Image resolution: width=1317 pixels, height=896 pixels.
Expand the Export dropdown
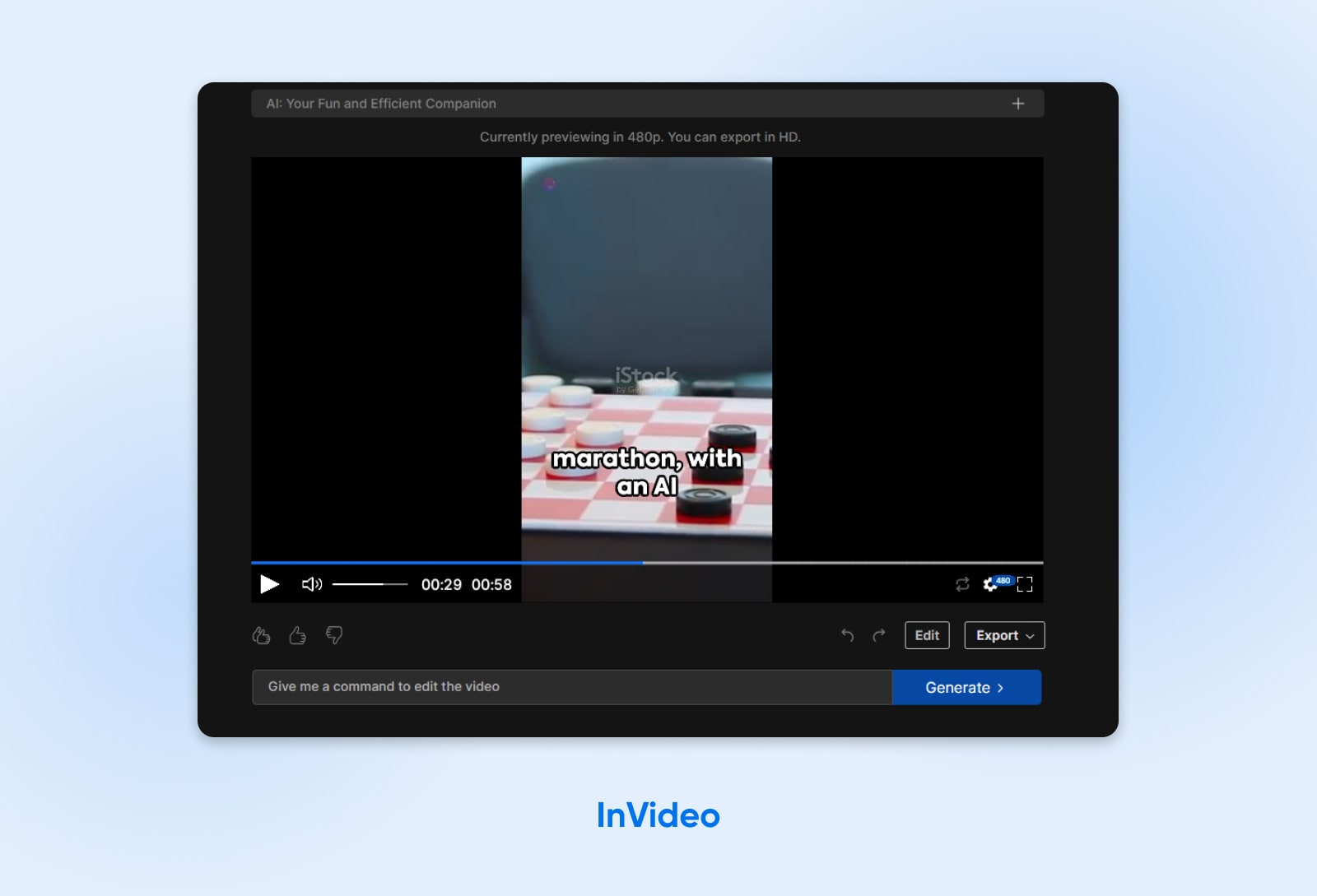(x=1004, y=635)
